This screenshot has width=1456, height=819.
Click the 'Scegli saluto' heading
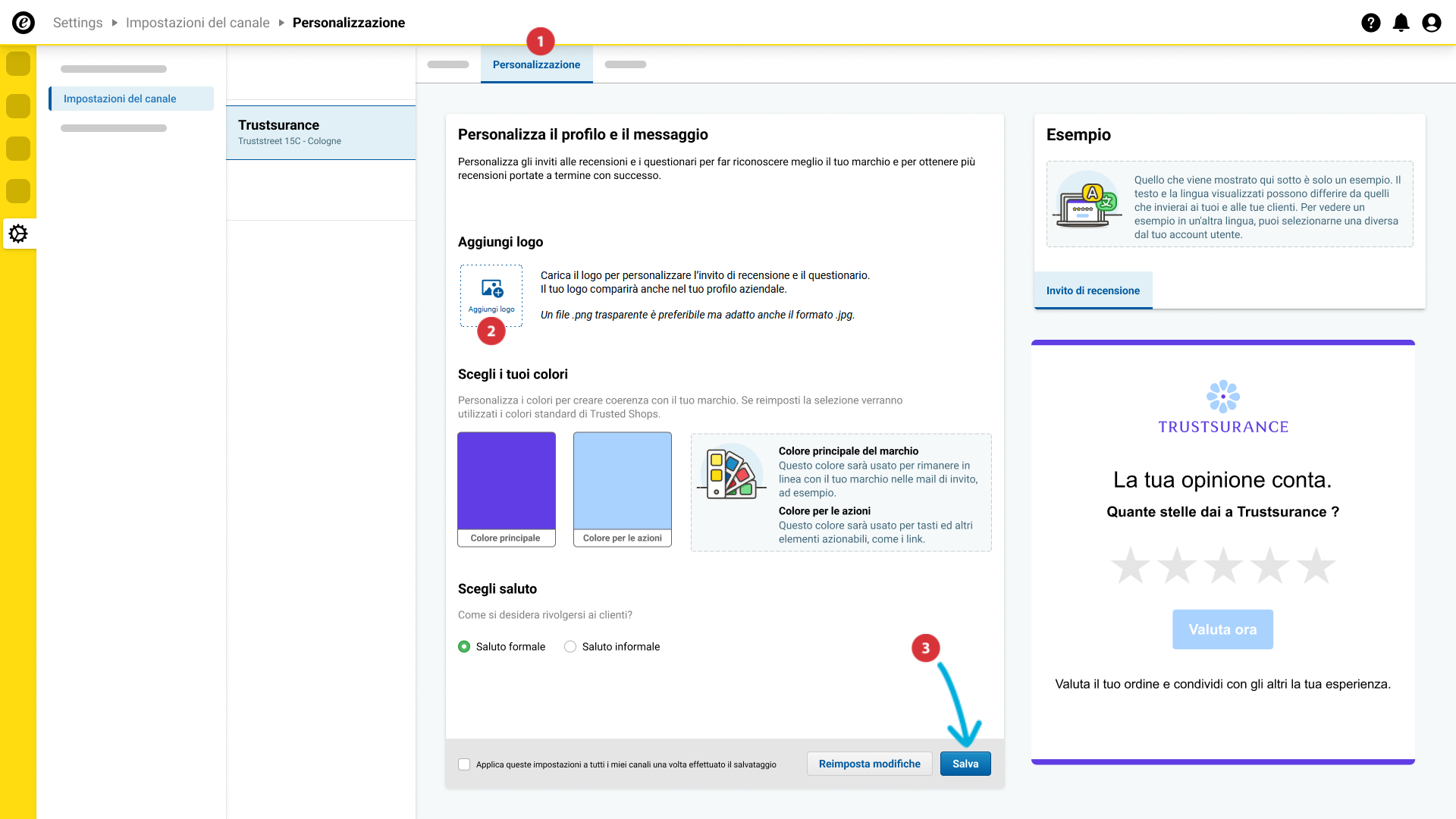(497, 588)
